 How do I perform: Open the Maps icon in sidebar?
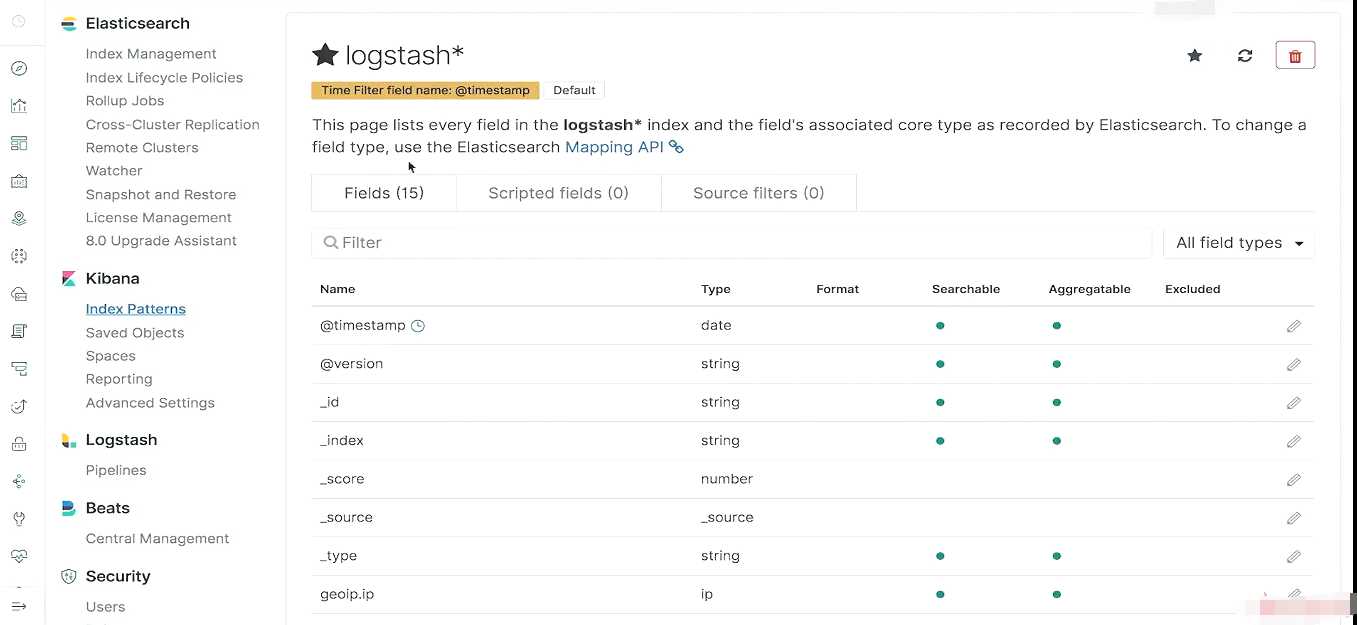(19, 218)
